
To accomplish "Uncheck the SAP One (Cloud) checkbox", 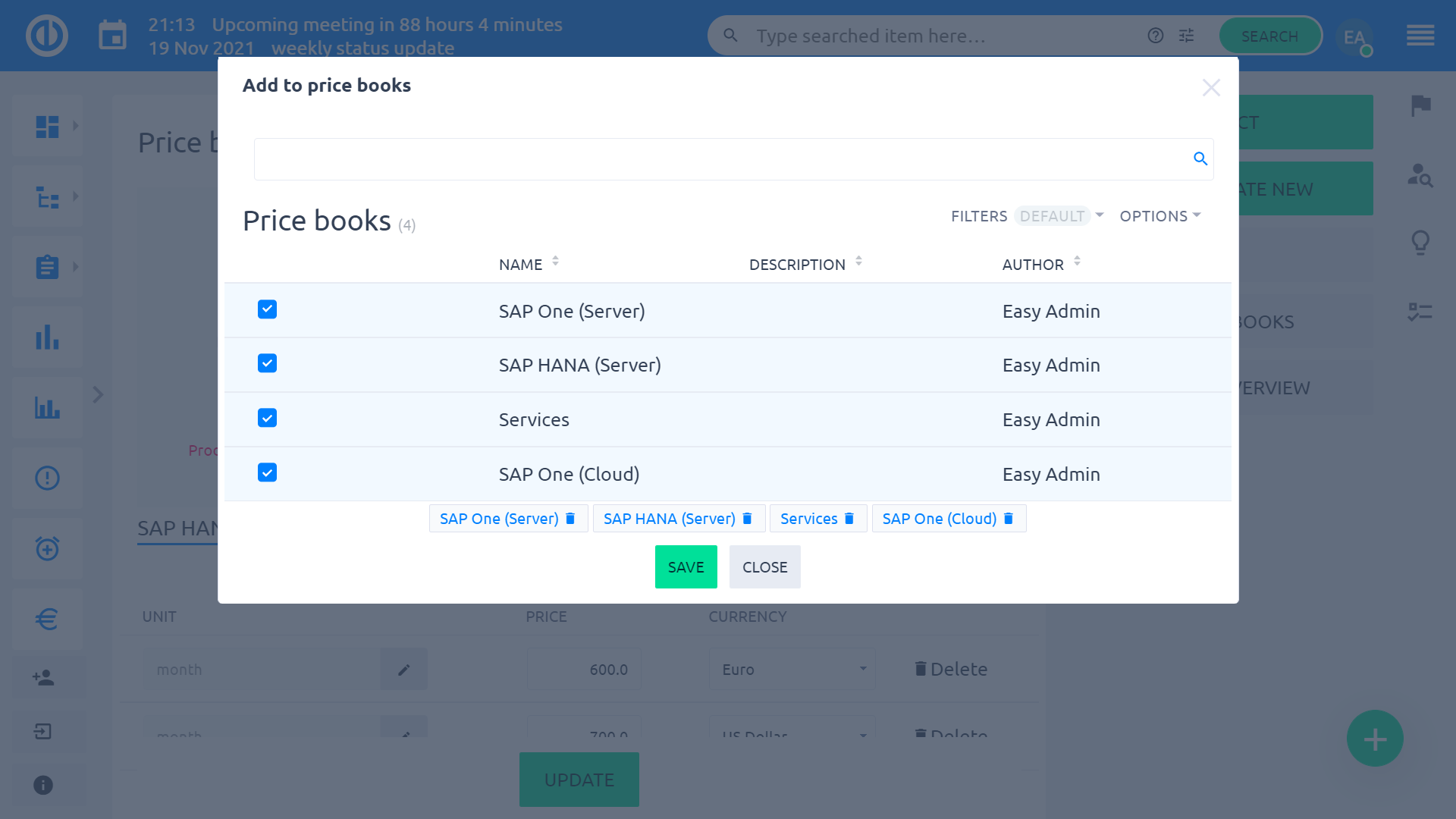I will [x=267, y=472].
